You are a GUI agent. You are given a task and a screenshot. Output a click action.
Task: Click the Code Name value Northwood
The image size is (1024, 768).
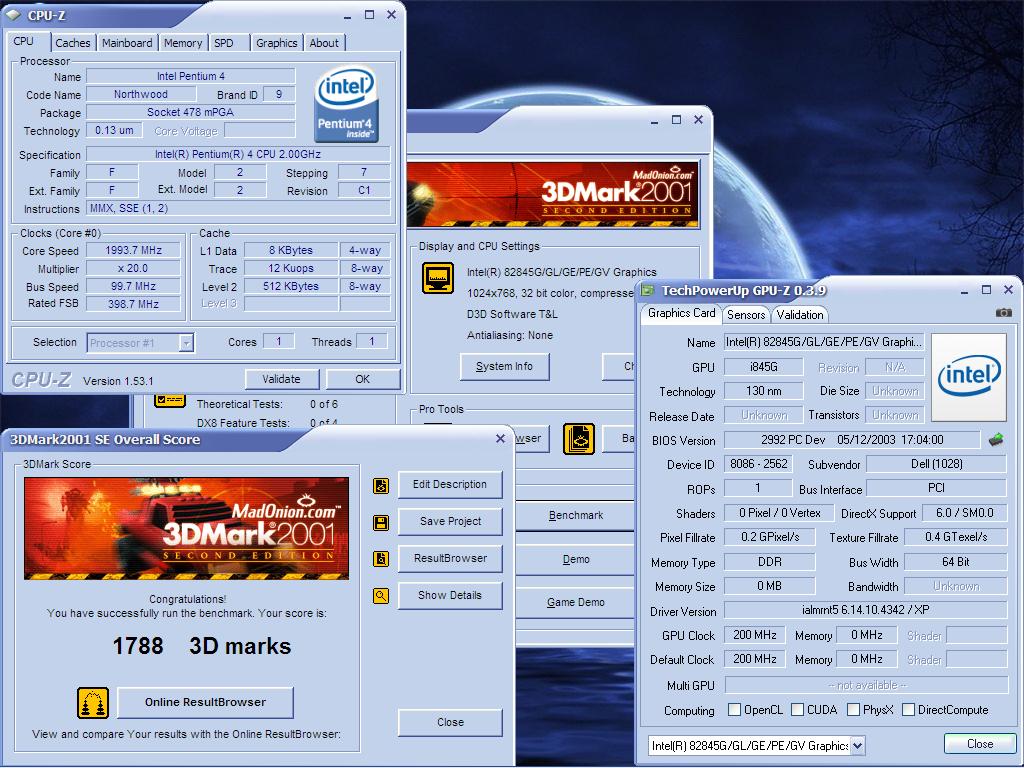(140, 94)
